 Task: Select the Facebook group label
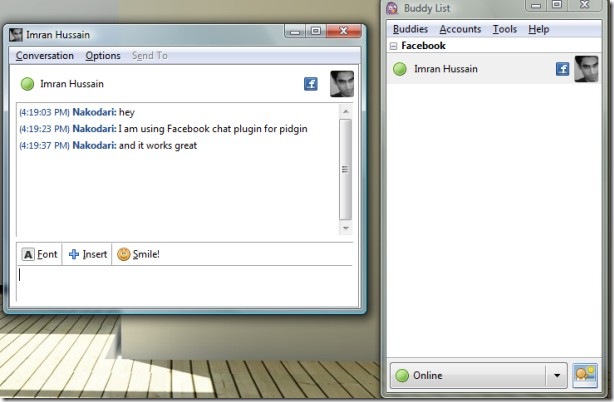pos(423,46)
